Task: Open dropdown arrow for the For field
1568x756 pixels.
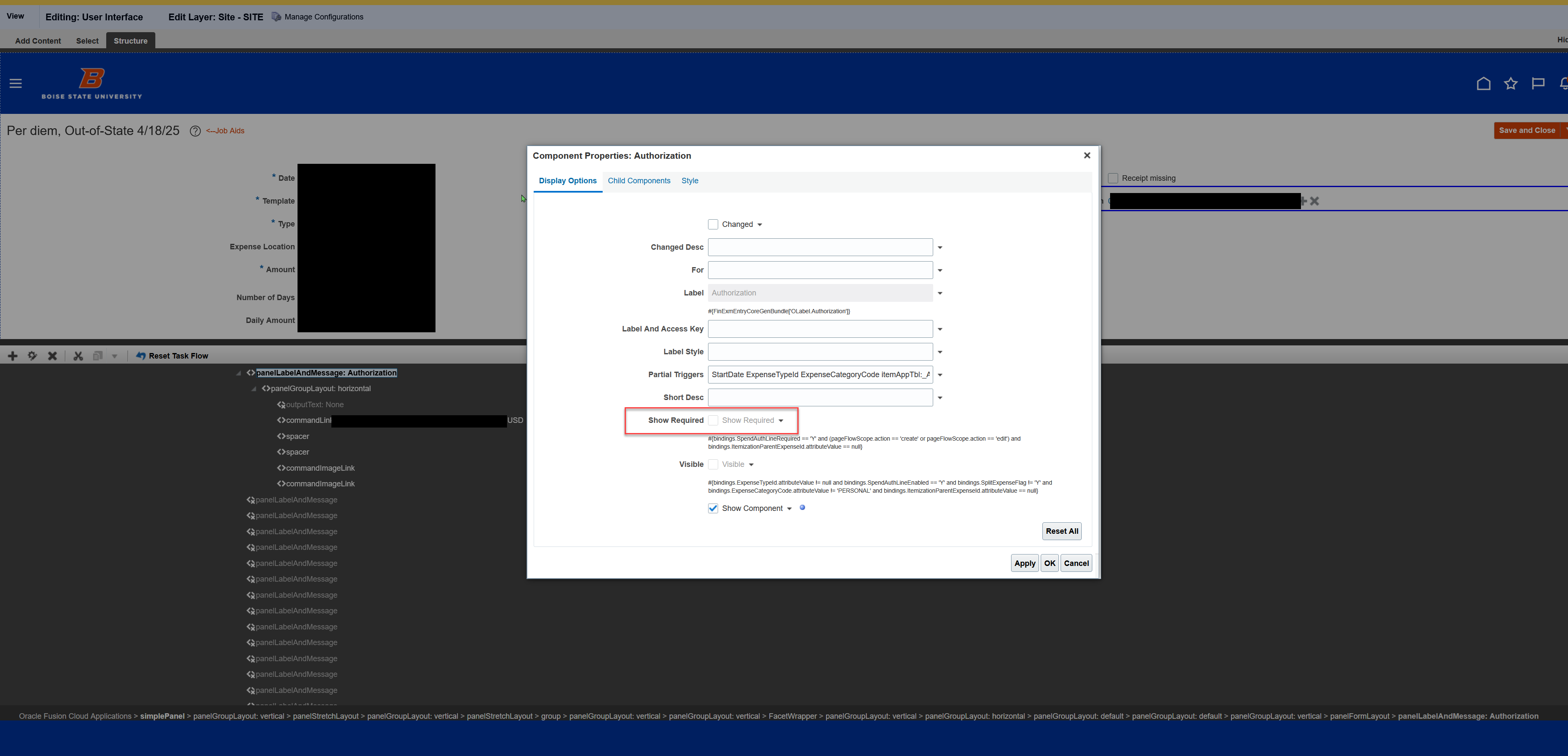Action: (940, 271)
